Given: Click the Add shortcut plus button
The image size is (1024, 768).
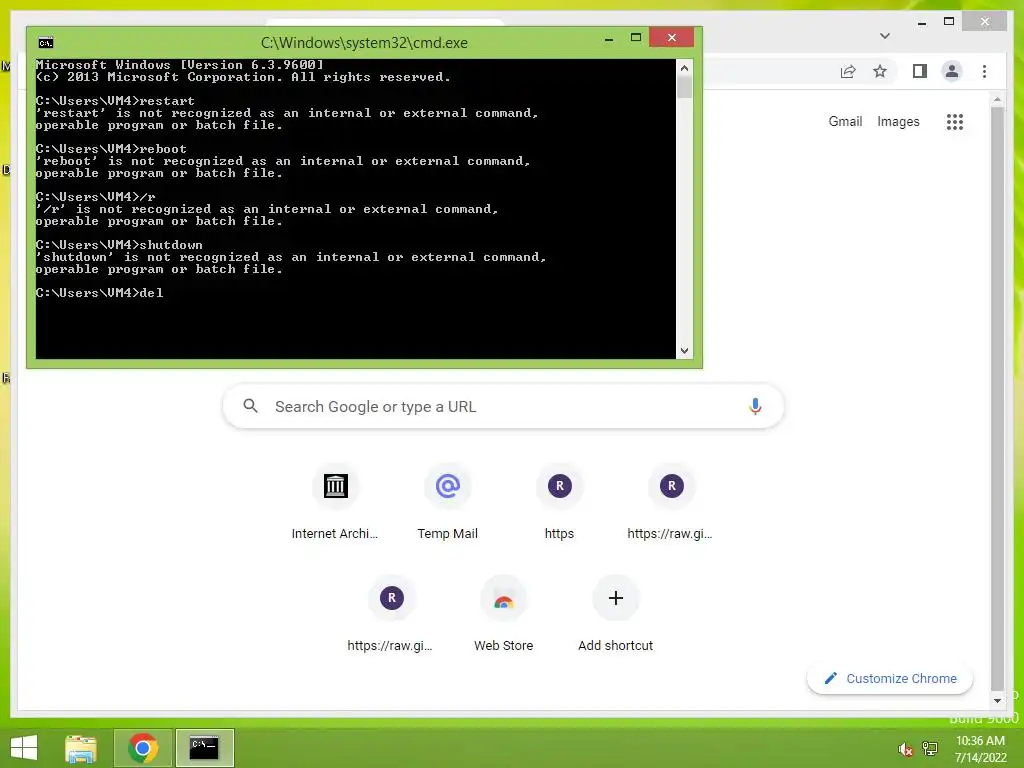Looking at the screenshot, I should [x=615, y=598].
